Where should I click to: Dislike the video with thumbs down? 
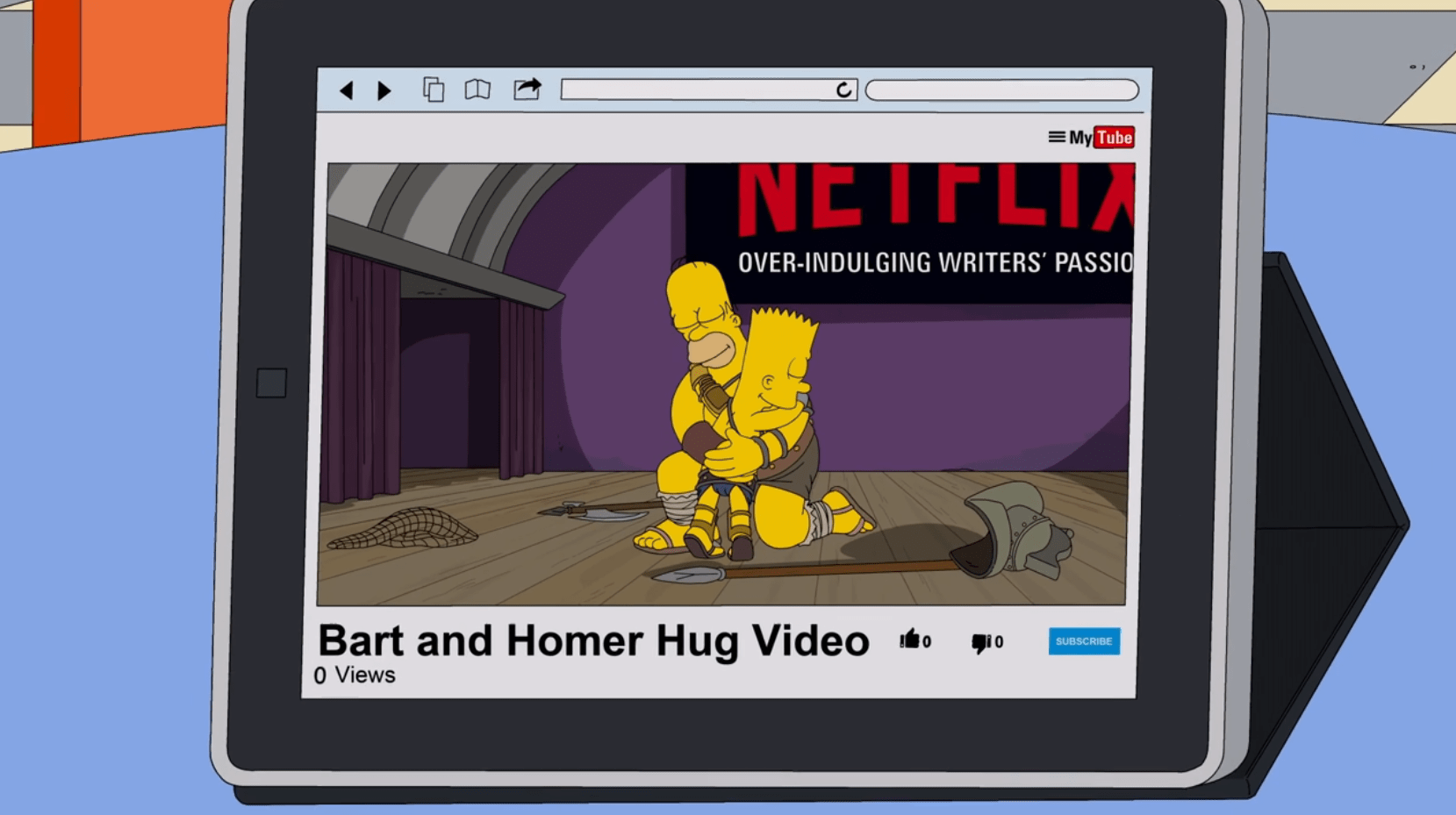(x=980, y=642)
